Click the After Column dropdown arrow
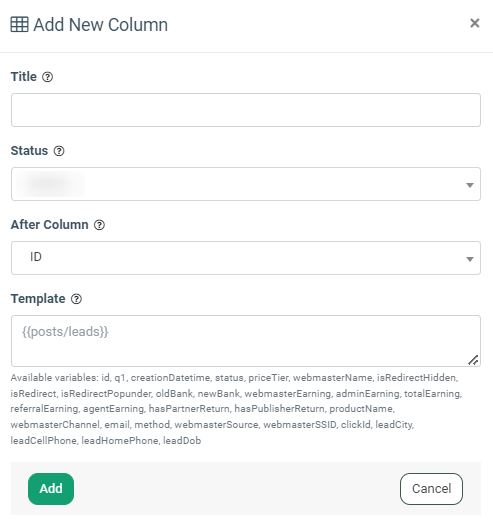The image size is (493, 525). tap(470, 259)
